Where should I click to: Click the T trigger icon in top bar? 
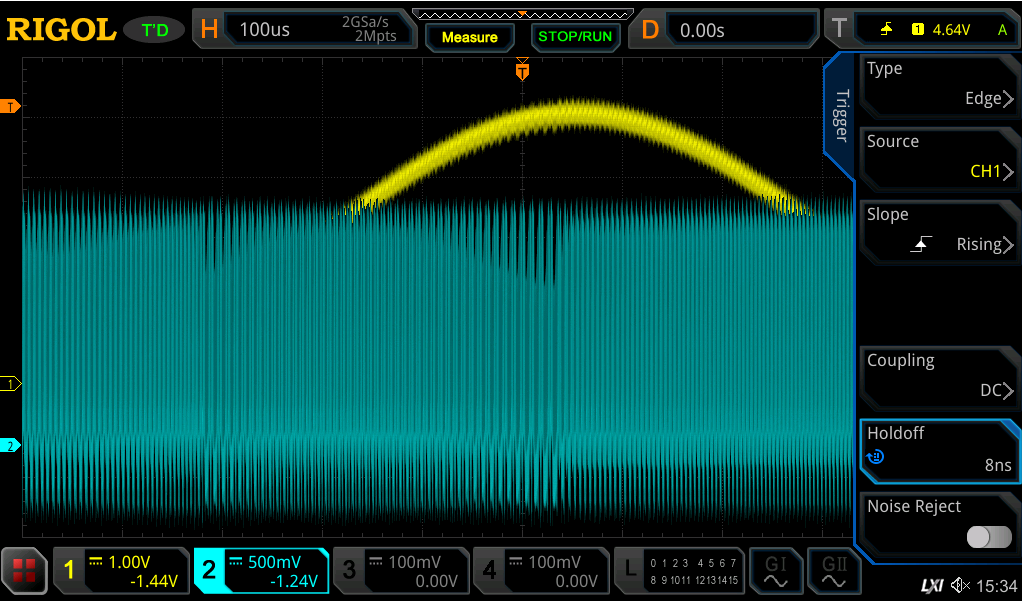coord(839,29)
